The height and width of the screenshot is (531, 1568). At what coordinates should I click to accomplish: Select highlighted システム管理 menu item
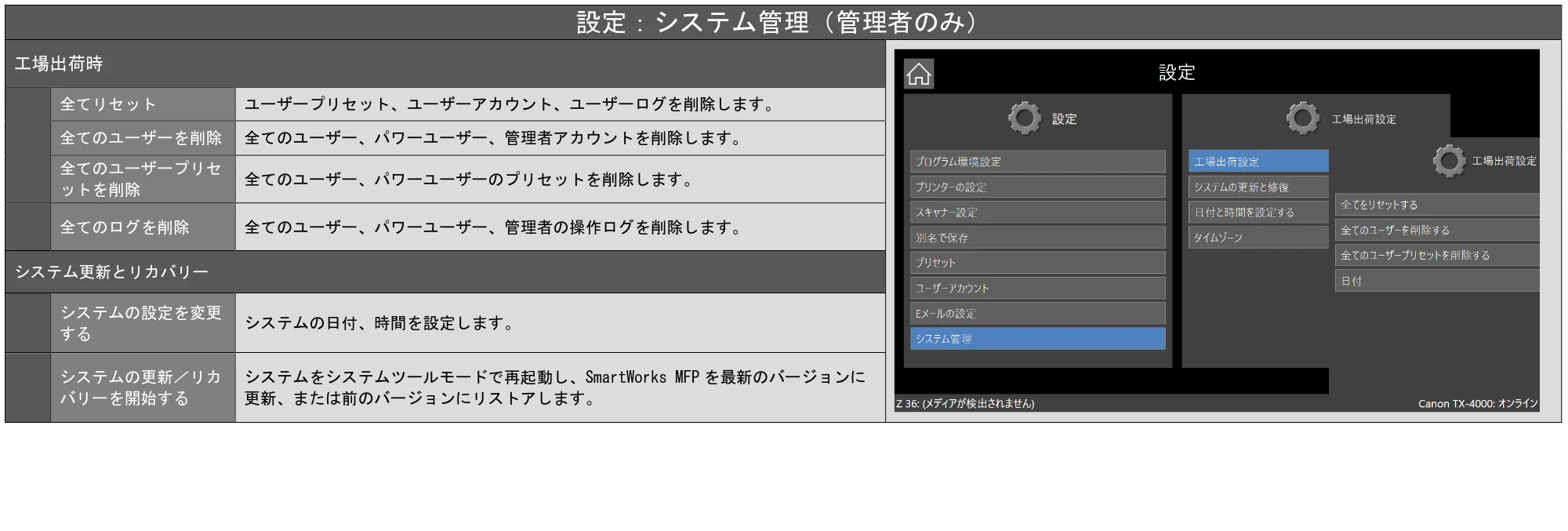pos(1038,339)
